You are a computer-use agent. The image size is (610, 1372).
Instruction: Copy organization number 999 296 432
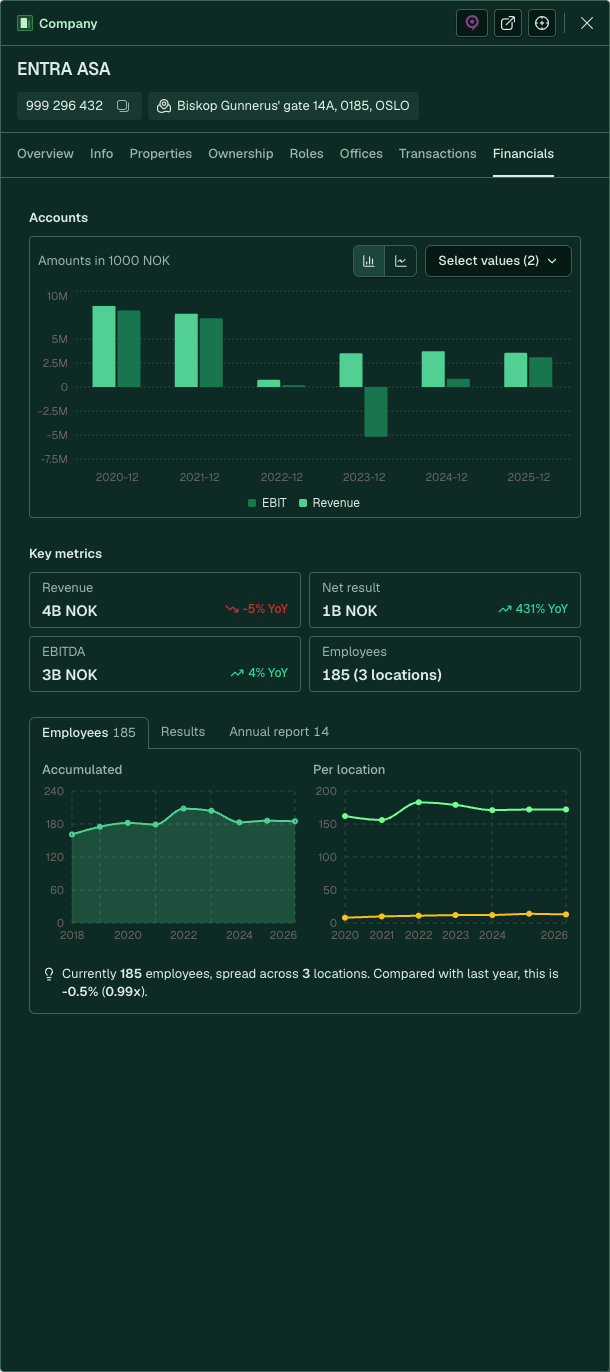[x=123, y=106]
